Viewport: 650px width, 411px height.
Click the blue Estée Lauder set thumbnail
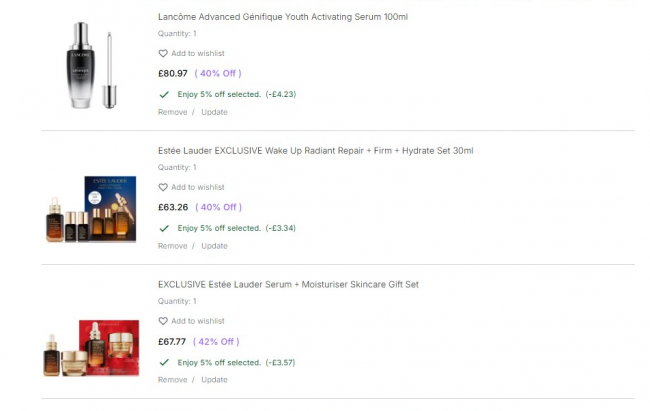point(88,210)
